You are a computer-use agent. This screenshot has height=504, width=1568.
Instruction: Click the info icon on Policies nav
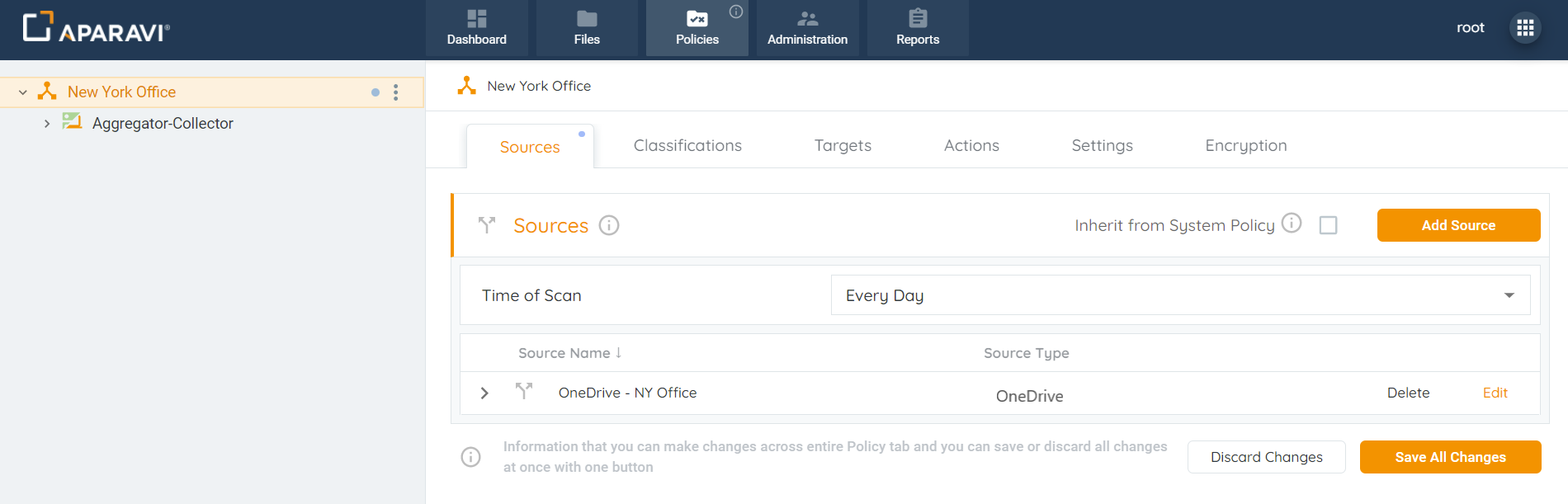736,12
